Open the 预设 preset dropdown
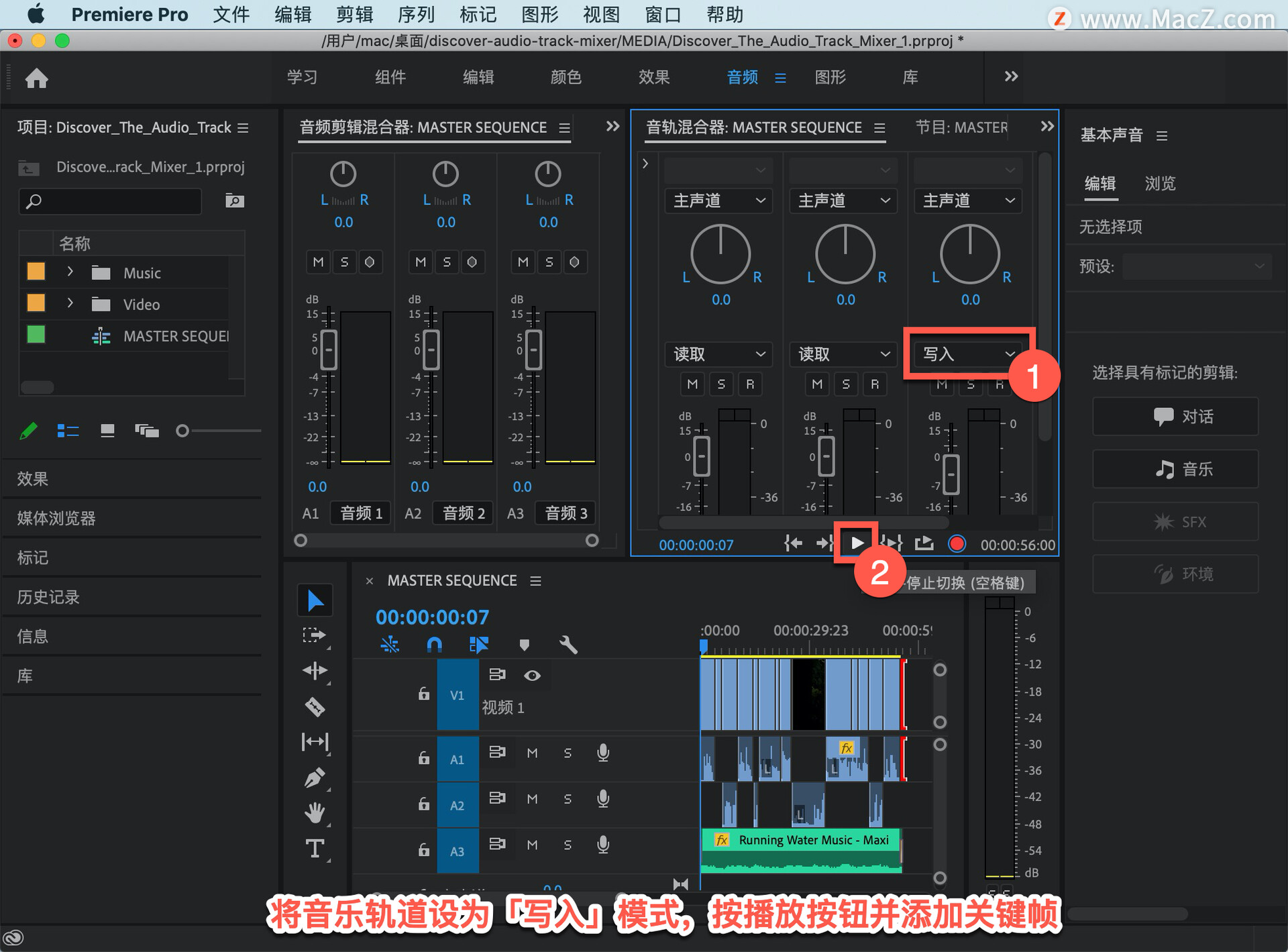This screenshot has width=1288, height=952. (x=1197, y=266)
